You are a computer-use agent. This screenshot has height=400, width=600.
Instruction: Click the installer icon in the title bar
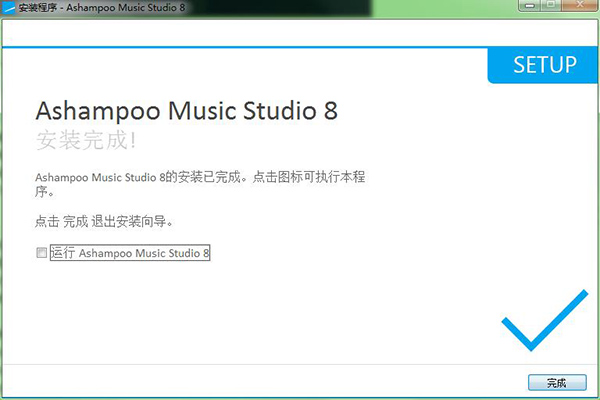[8, 8]
